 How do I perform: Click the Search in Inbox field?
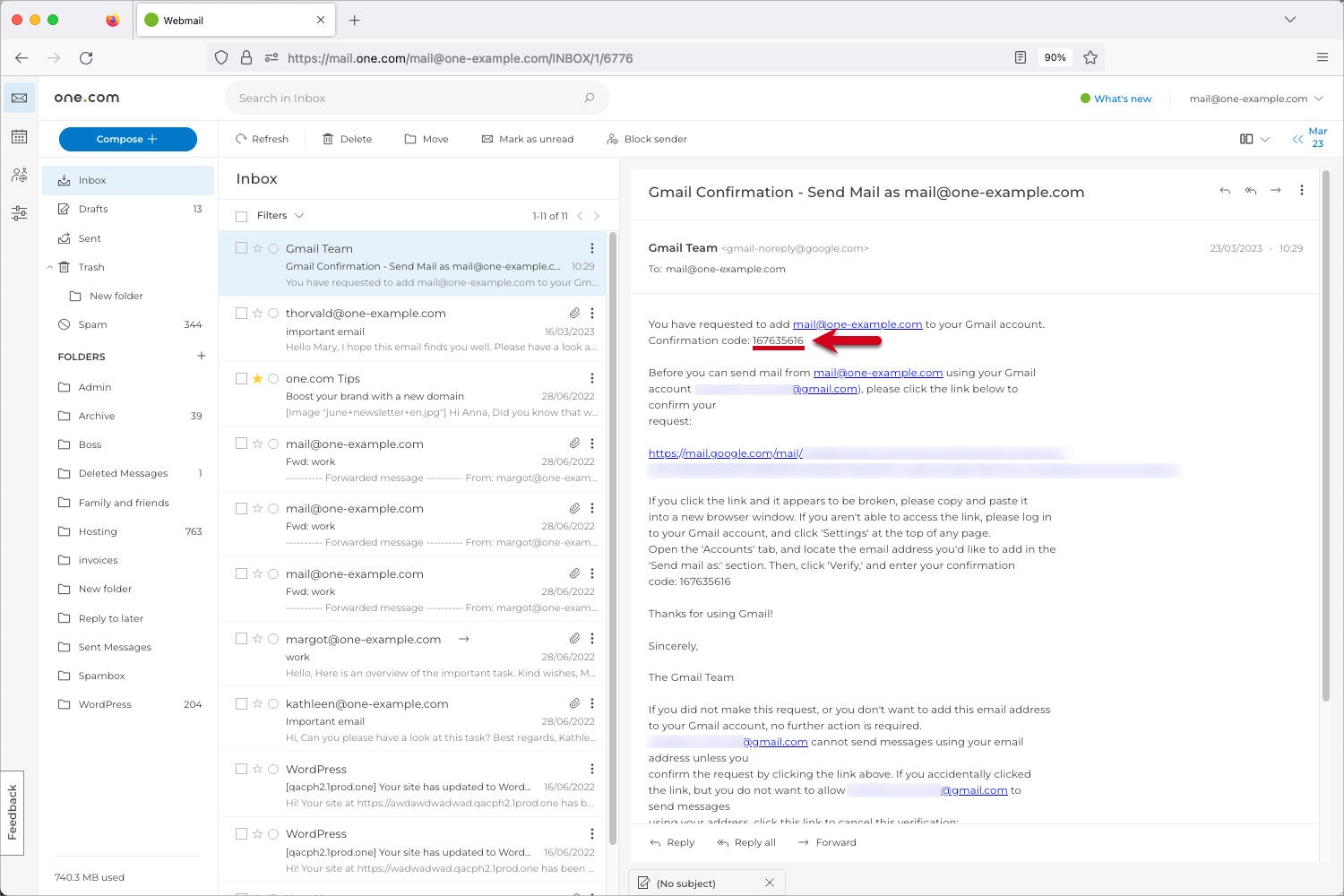[x=417, y=98]
